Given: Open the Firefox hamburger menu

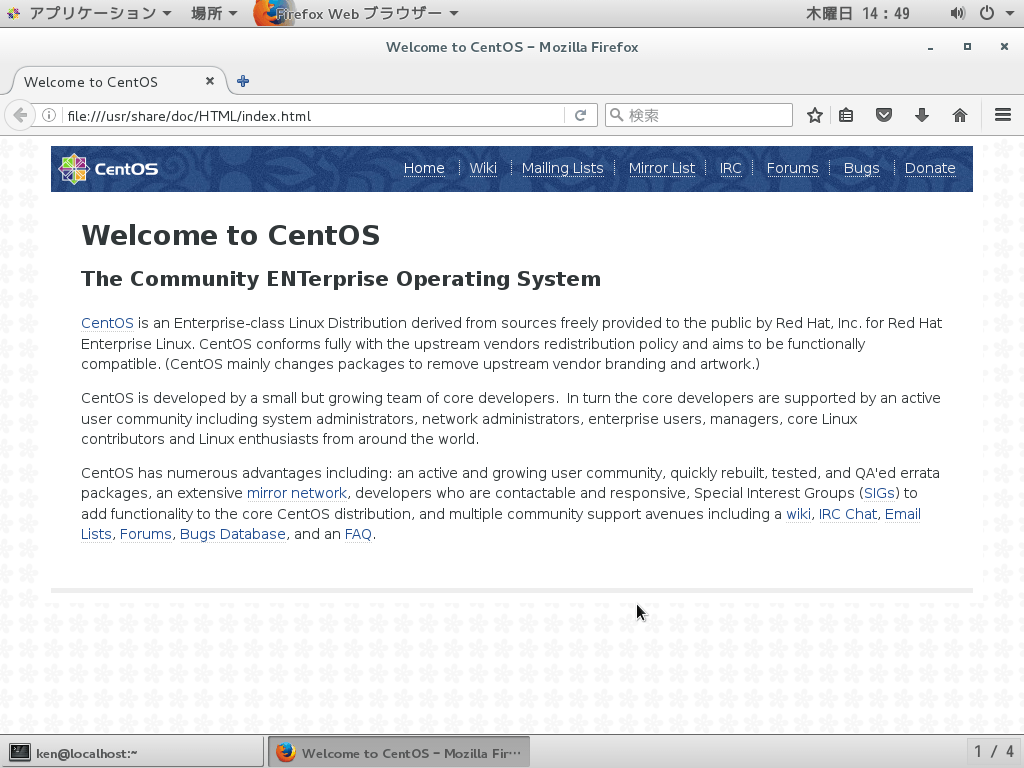Looking at the screenshot, I should pyautogui.click(x=1003, y=115).
